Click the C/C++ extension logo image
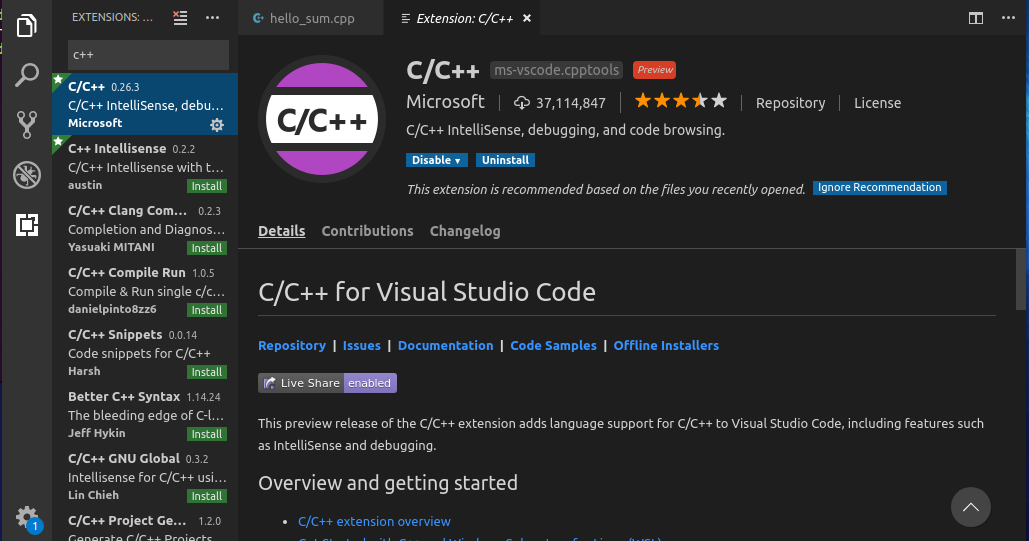Screen dimensions: 1029x541 tap(322, 119)
